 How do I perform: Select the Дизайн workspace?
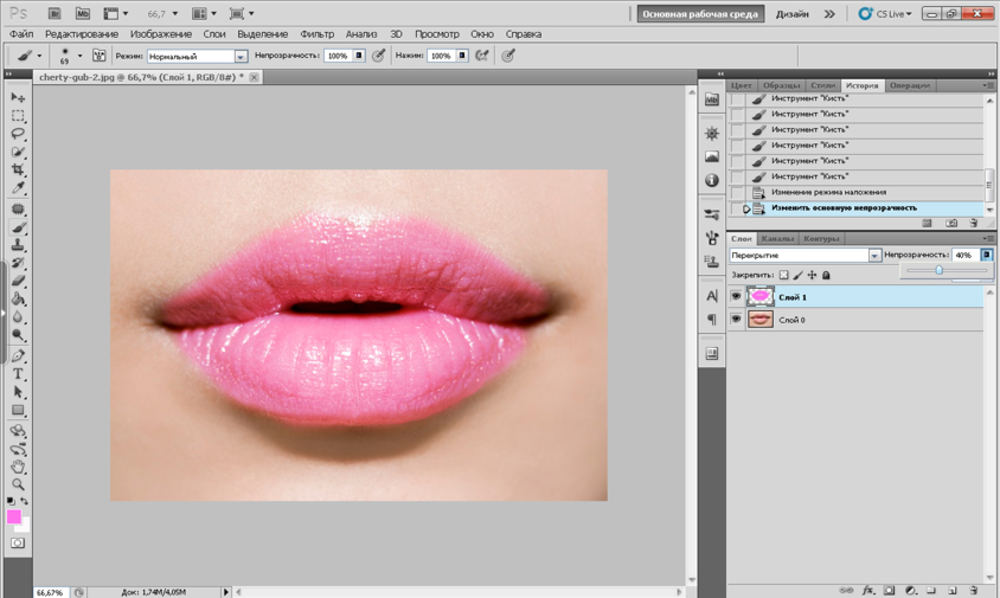(x=791, y=14)
